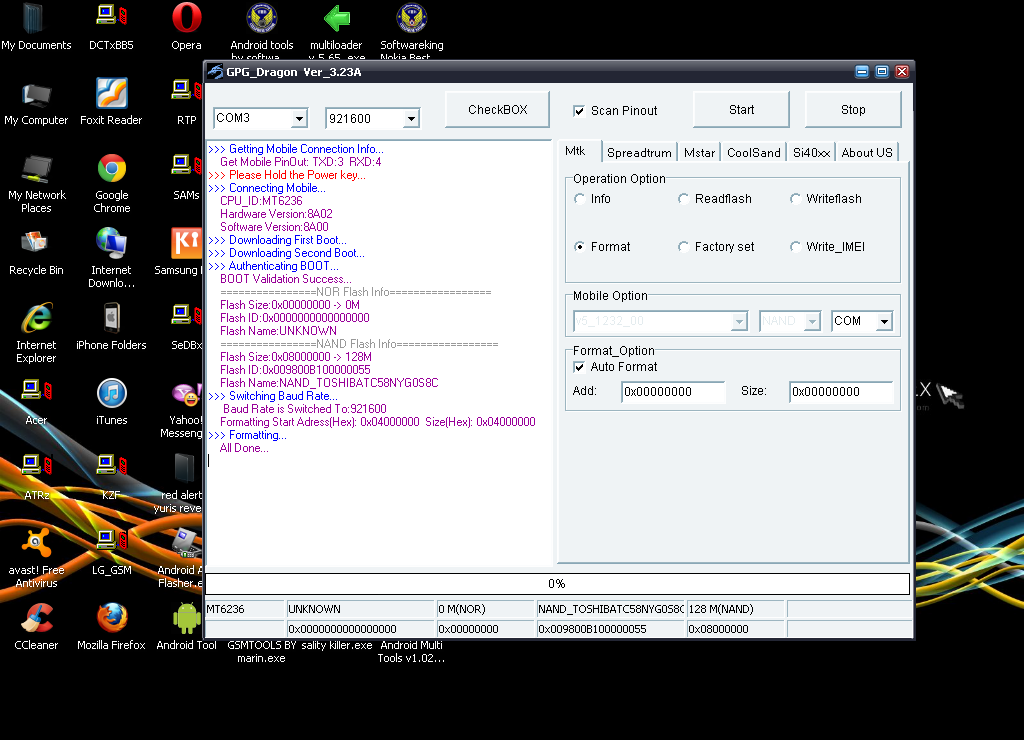Image resolution: width=1024 pixels, height=740 pixels.
Task: Expand the COM3 port dropdown
Action: click(x=298, y=119)
